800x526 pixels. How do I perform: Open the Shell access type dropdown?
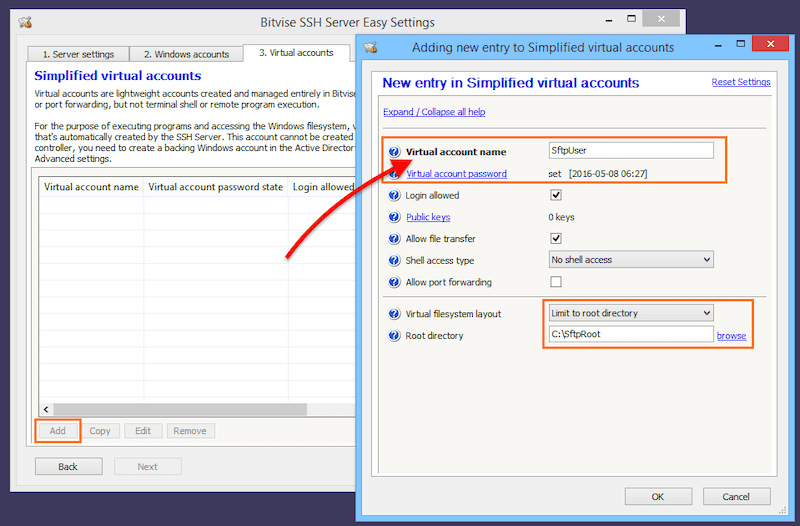click(631, 260)
